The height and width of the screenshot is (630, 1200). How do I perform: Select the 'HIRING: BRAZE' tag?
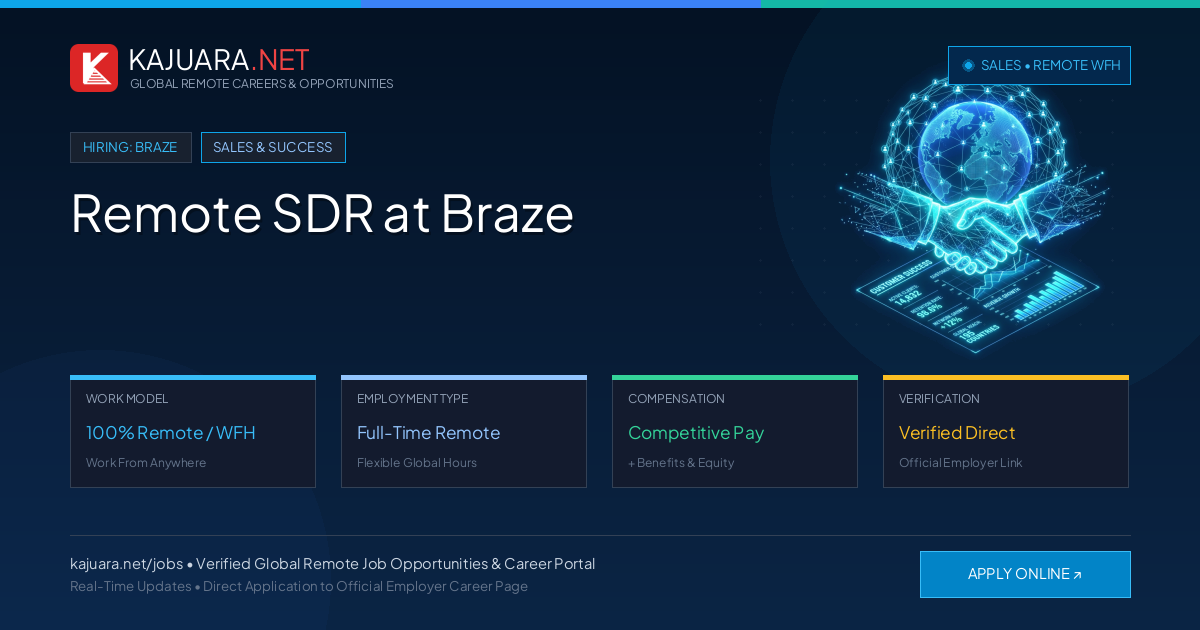click(130, 147)
